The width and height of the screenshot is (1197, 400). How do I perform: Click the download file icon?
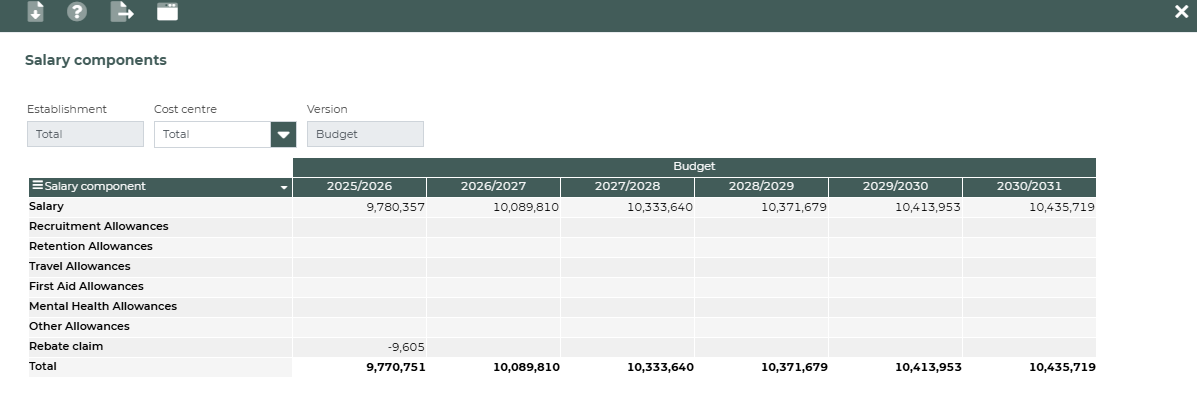[35, 12]
